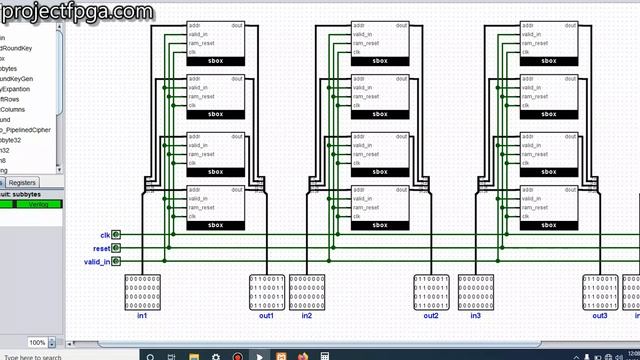Open Task View from the taskbar
The image size is (640, 360).
pyautogui.click(x=171, y=357)
